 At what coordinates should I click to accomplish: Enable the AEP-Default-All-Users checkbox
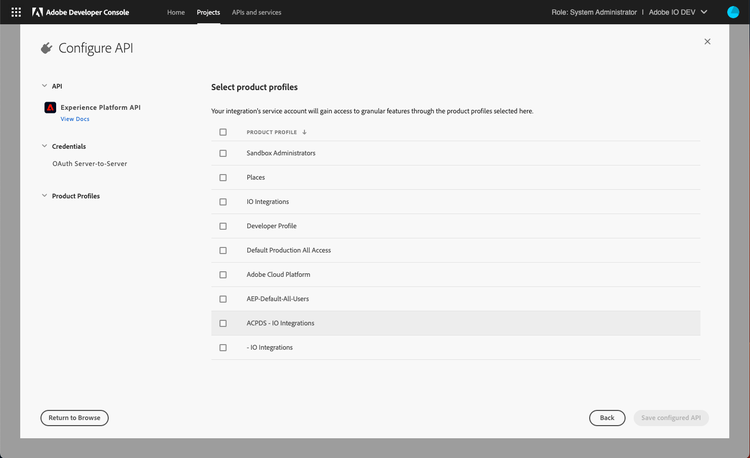point(223,299)
